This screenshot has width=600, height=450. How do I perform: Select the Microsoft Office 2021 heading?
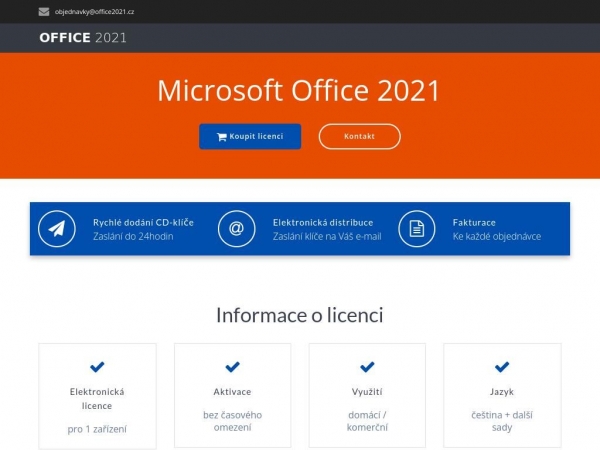298,91
